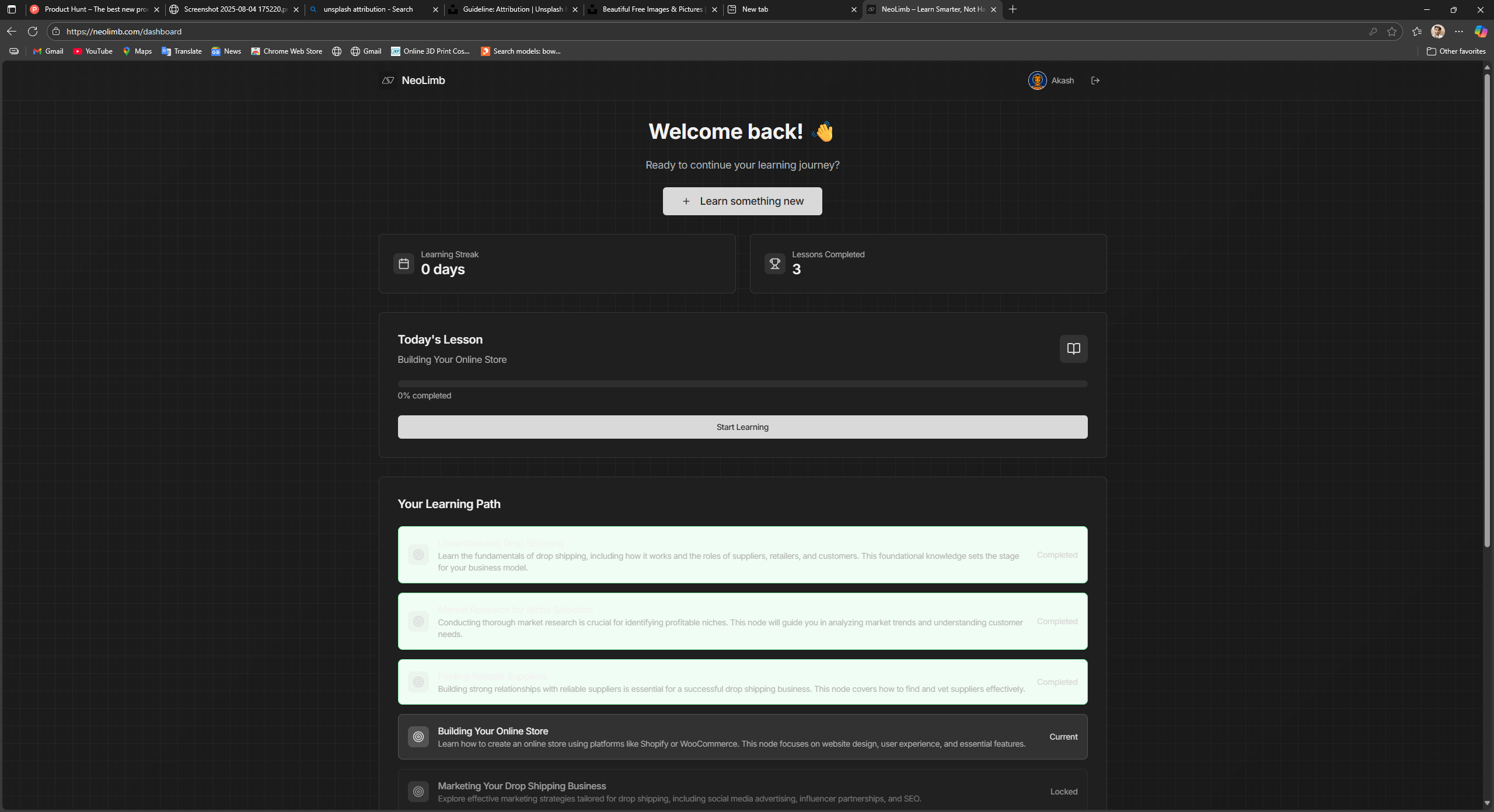This screenshot has width=1494, height=812.
Task: Click the trophy icon for Lessons Completed
Action: (x=774, y=264)
